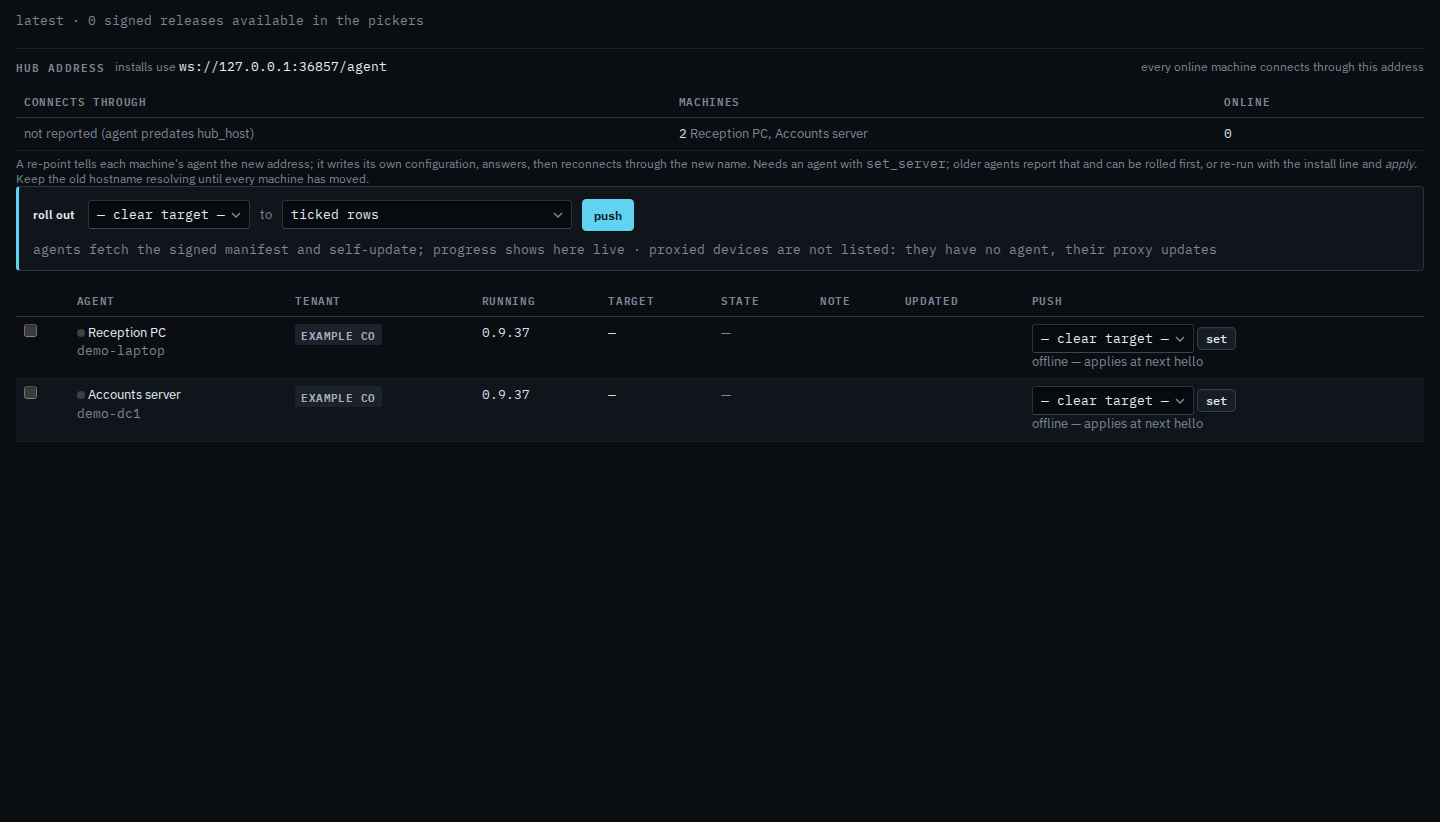Viewport: 1440px width, 822px height.
Task: Click the TARGET column header
Action: pos(631,301)
